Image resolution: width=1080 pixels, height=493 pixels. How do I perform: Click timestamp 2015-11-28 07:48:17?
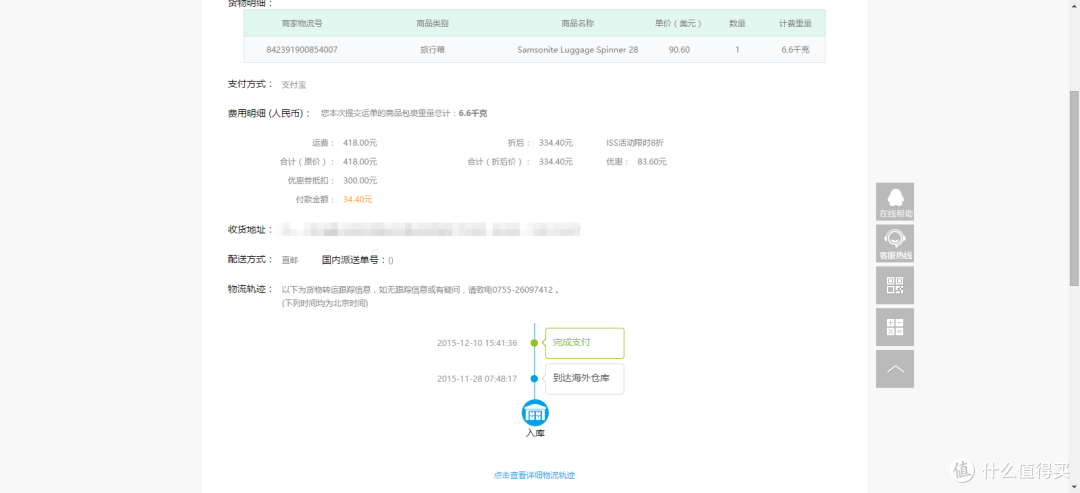[477, 379]
